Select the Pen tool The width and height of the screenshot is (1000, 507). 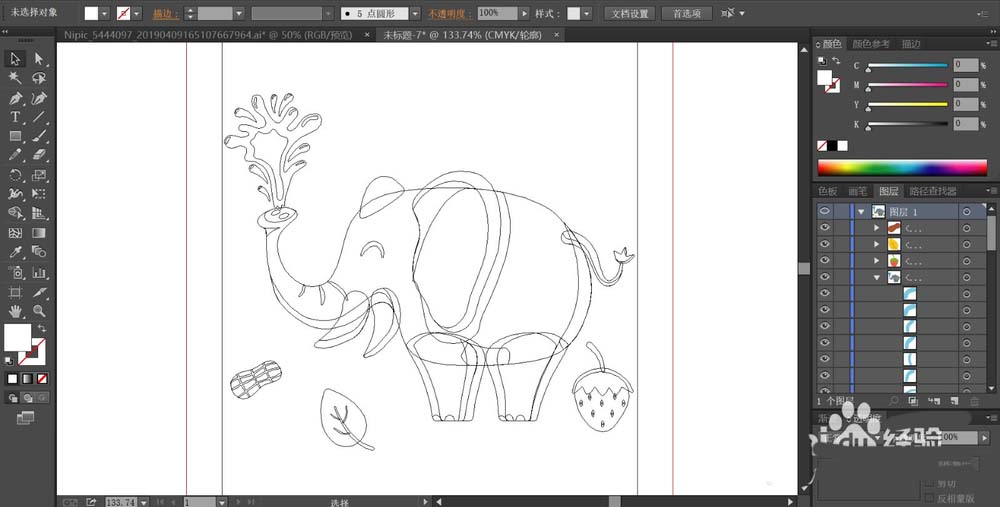coord(15,98)
